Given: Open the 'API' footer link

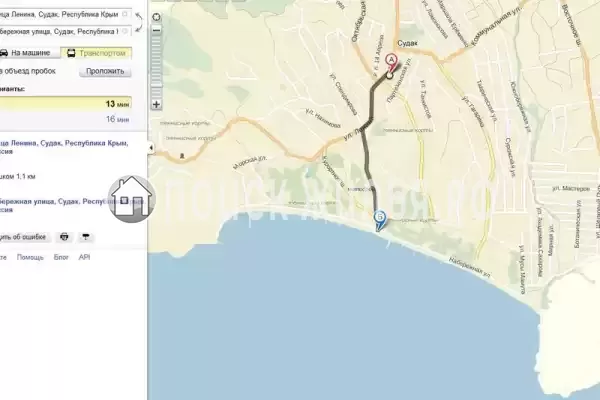Looking at the screenshot, I should click(85, 257).
